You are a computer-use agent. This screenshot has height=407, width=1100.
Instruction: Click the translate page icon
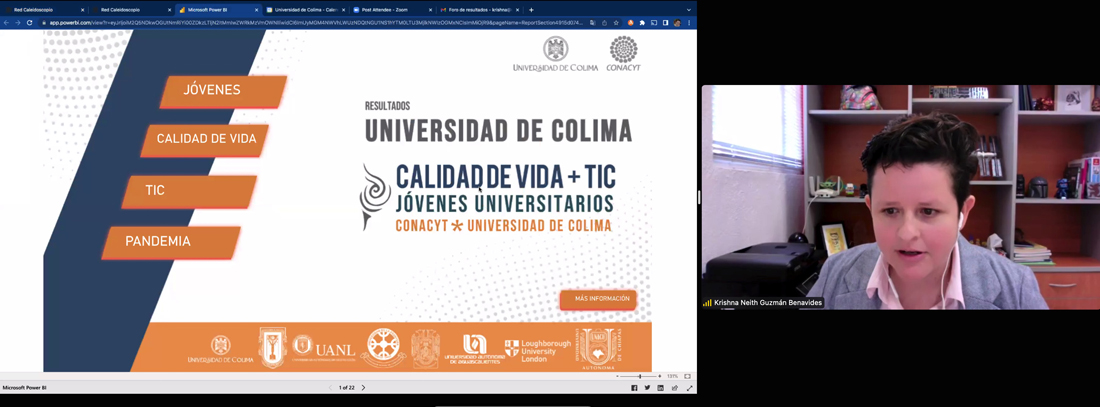click(593, 22)
